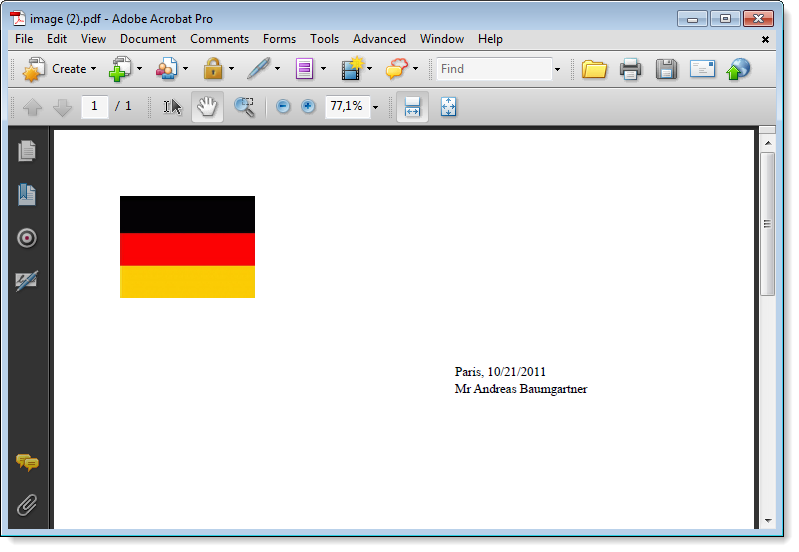Image resolution: width=799 pixels, height=552 pixels.
Task: Open the Pages panel icon
Action: click(x=27, y=151)
